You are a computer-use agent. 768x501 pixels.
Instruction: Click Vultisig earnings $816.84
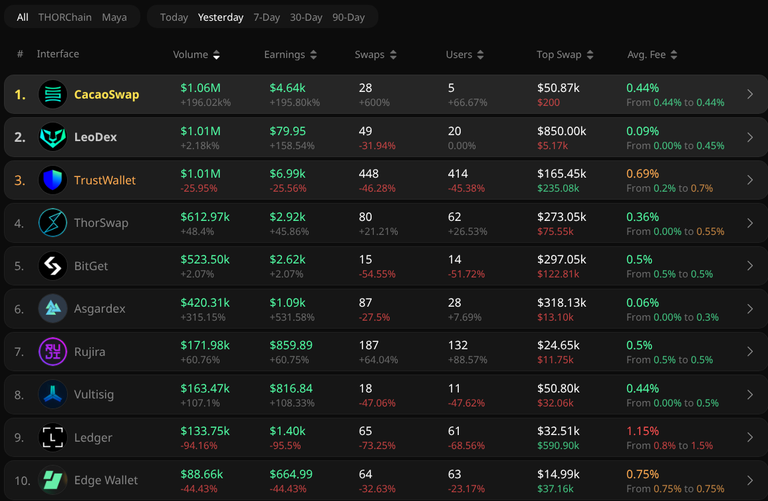(x=291, y=388)
